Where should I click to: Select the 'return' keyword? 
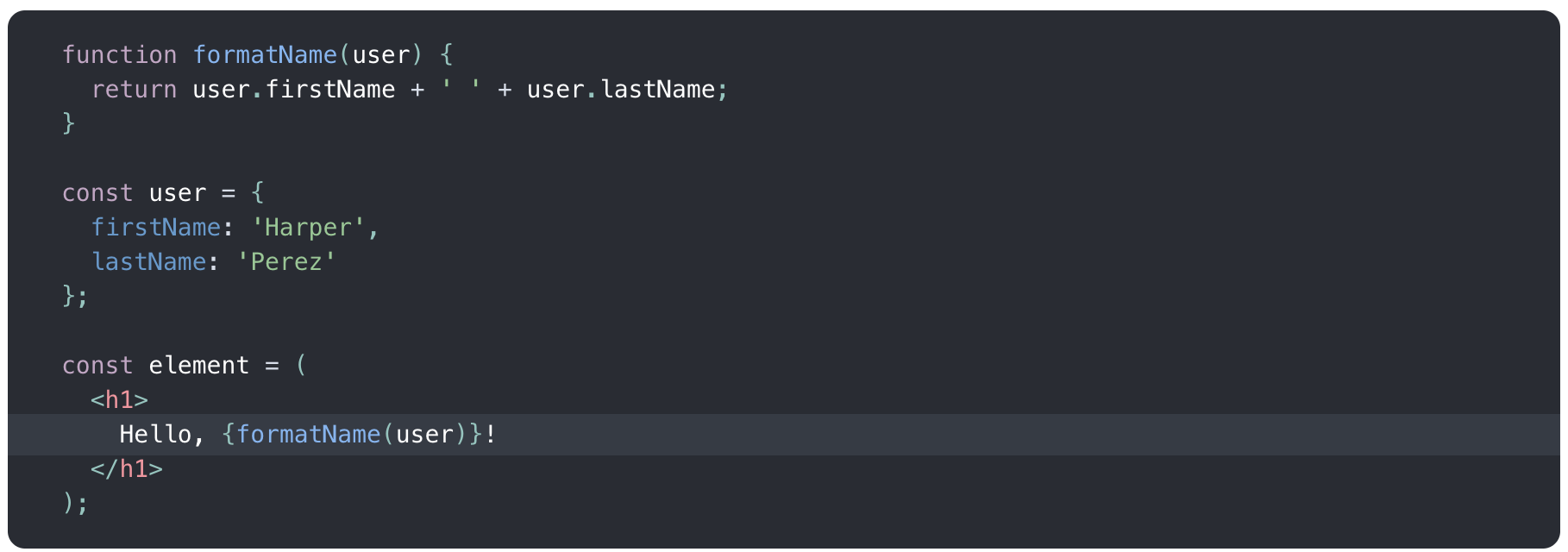click(x=134, y=90)
